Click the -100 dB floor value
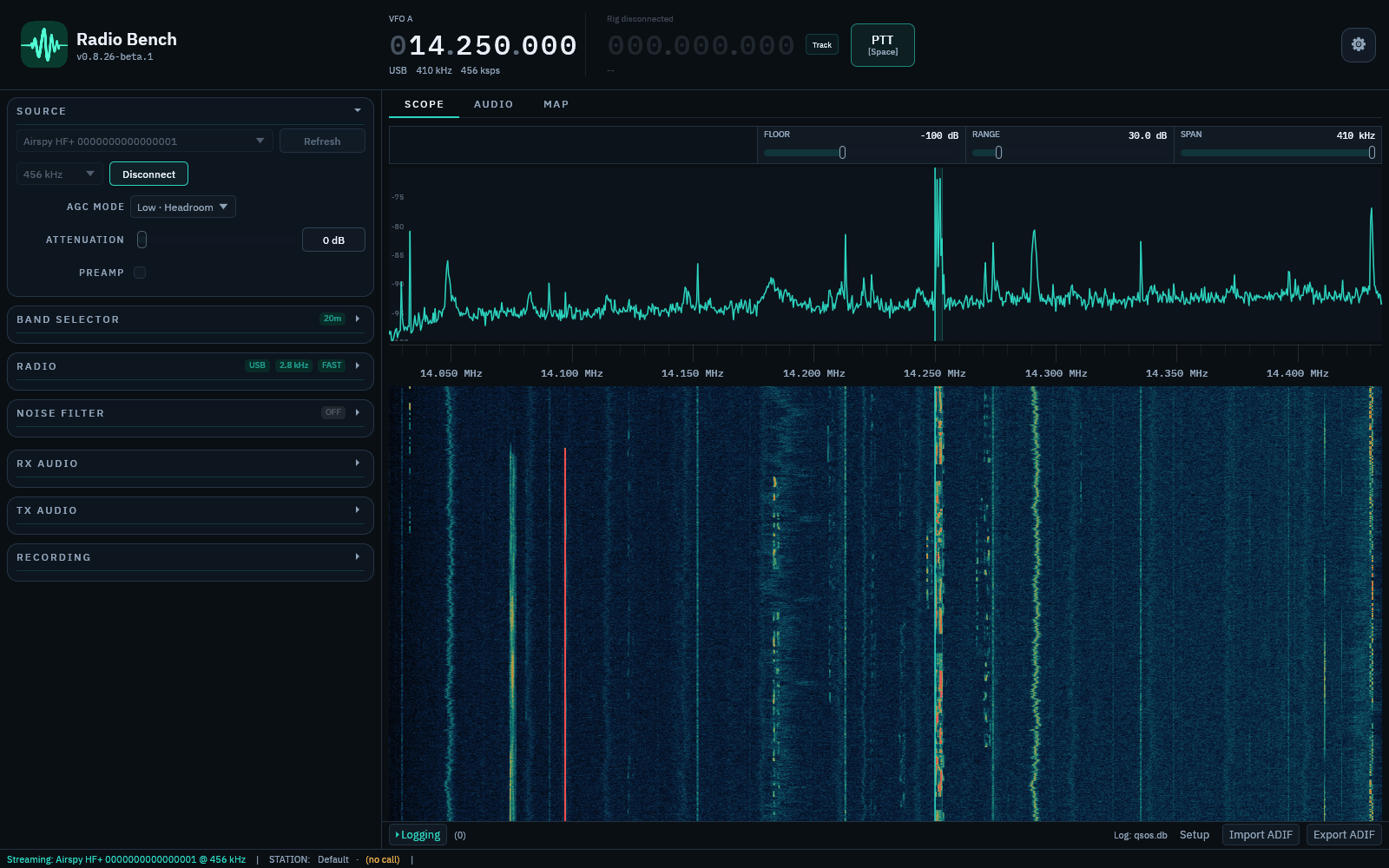This screenshot has height=868, width=1389. (x=939, y=135)
